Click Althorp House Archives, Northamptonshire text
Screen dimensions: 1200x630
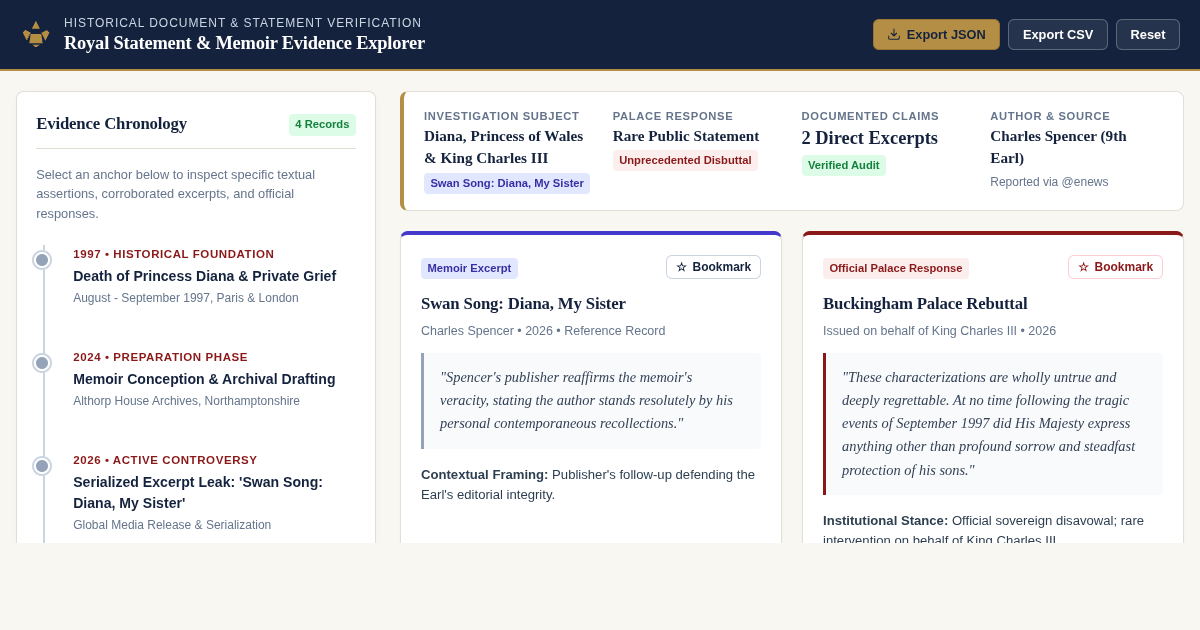[x=186, y=401]
